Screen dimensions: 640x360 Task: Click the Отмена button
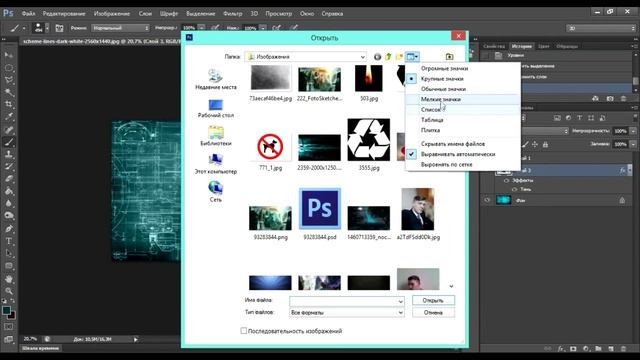433,313
